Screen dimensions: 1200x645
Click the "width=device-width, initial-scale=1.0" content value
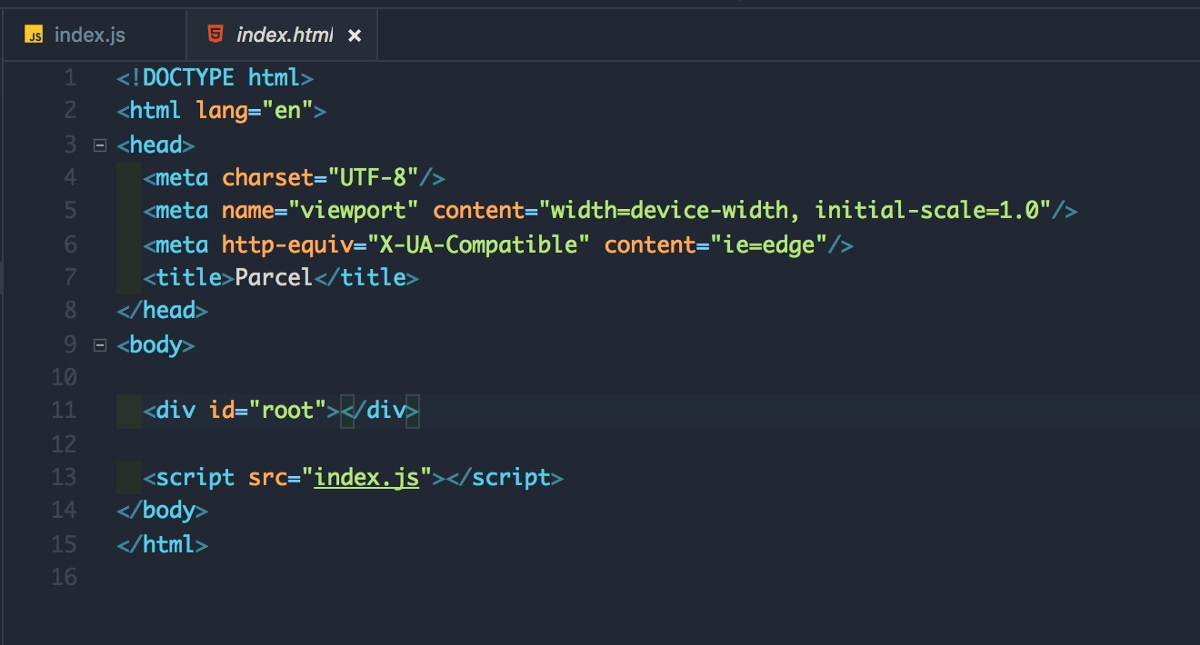pyautogui.click(x=795, y=211)
